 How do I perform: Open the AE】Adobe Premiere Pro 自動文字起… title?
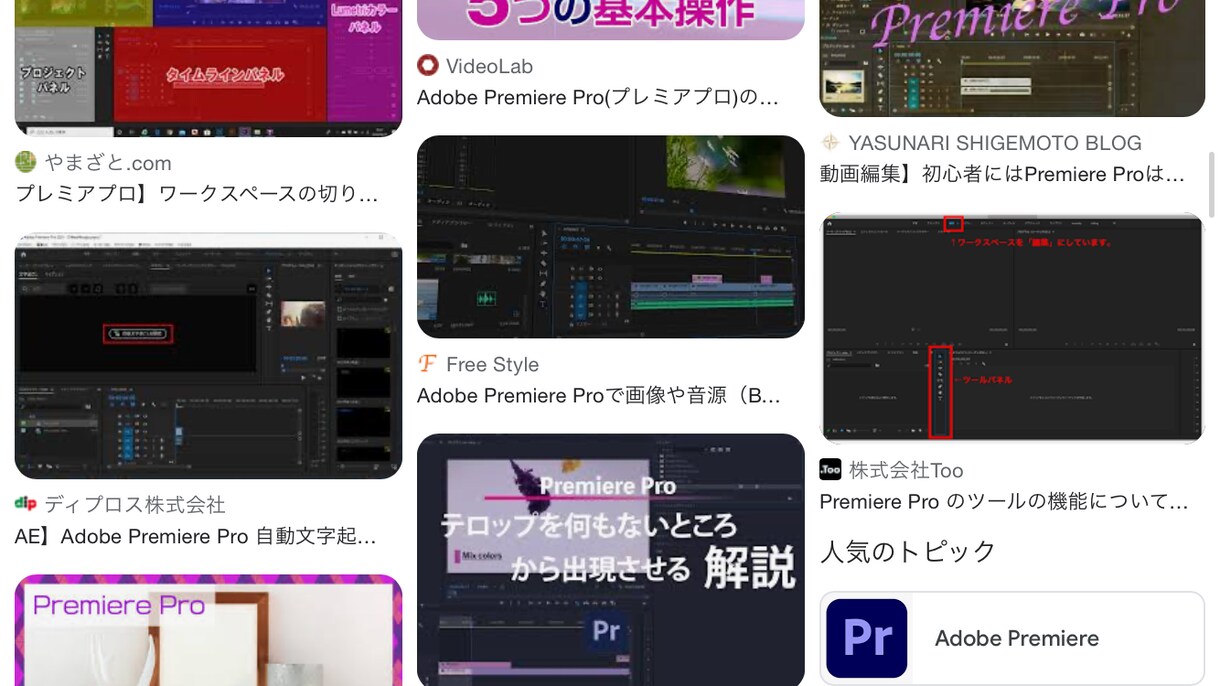pos(196,536)
